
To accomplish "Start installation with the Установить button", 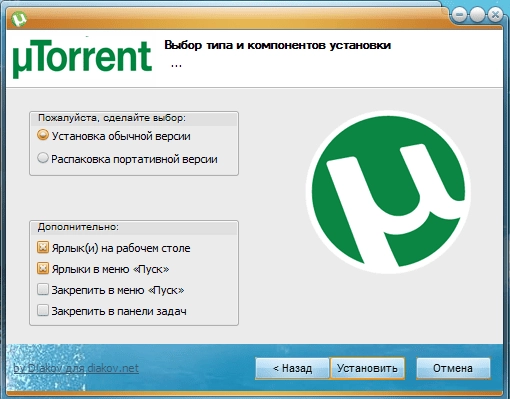I will (367, 368).
